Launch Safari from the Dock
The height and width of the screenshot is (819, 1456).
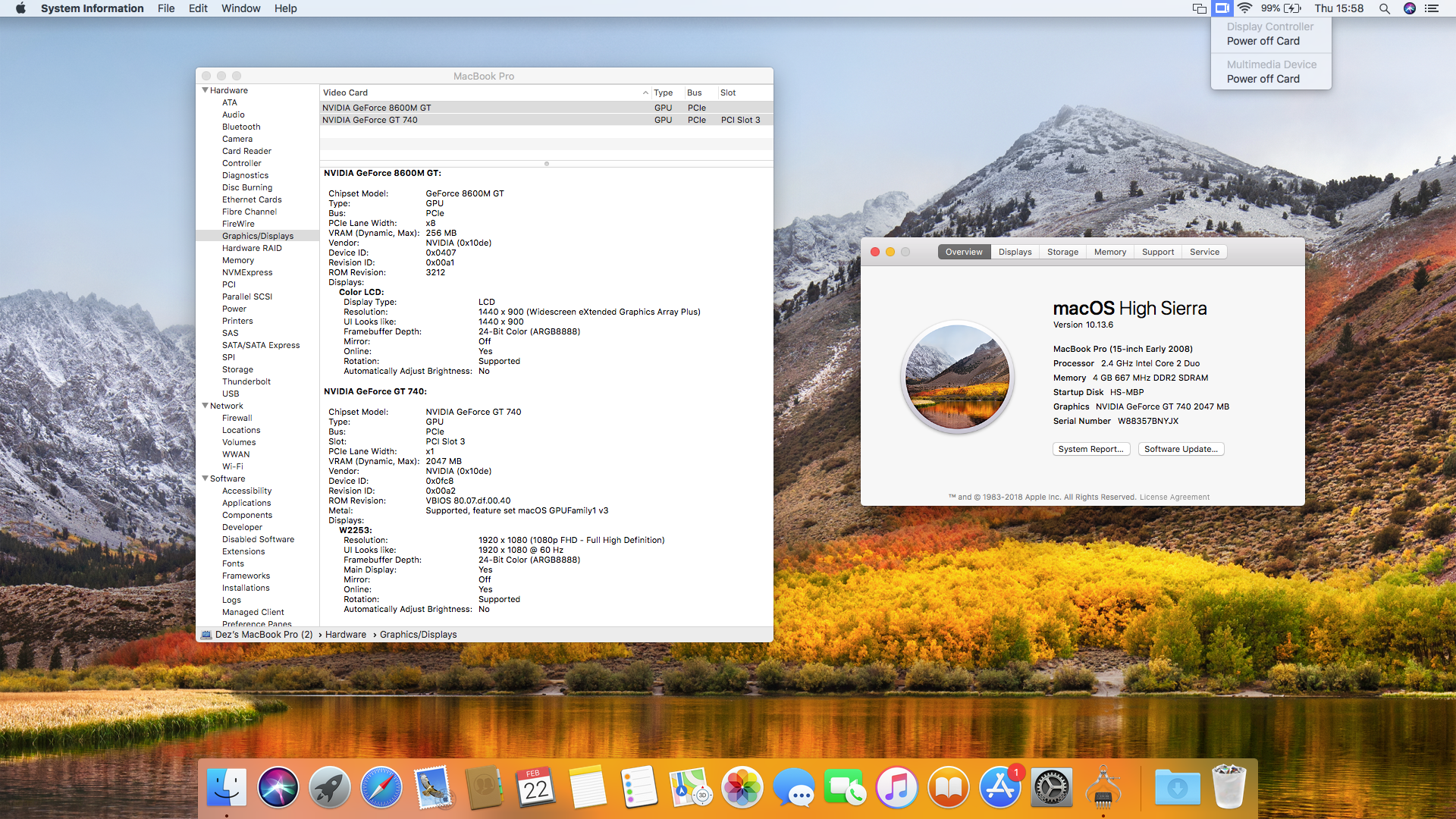pyautogui.click(x=381, y=788)
